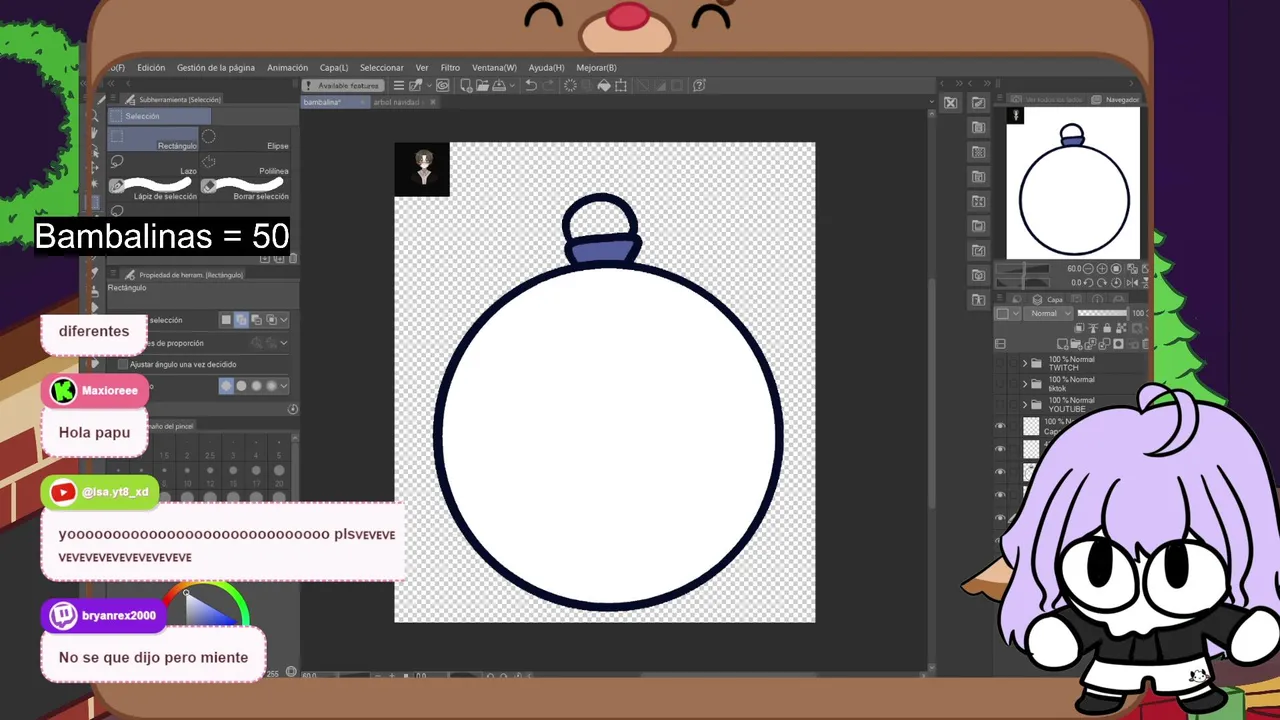Expand the YOUTUBE layer folder
The width and height of the screenshot is (1280, 720).
pos(1025,404)
